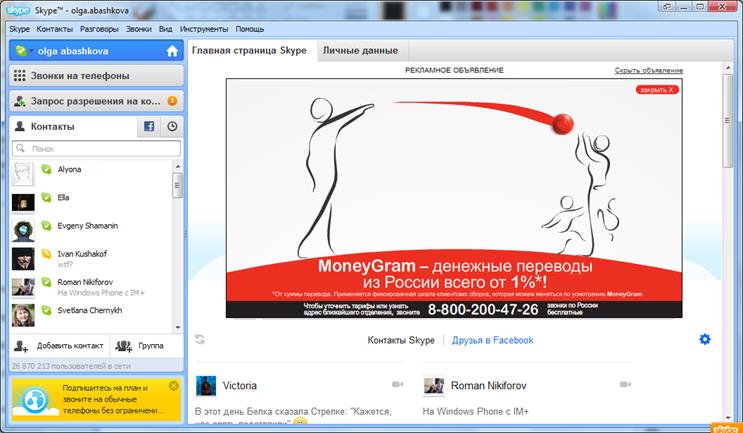
Task: Open the Звонки menu
Action: coord(138,29)
